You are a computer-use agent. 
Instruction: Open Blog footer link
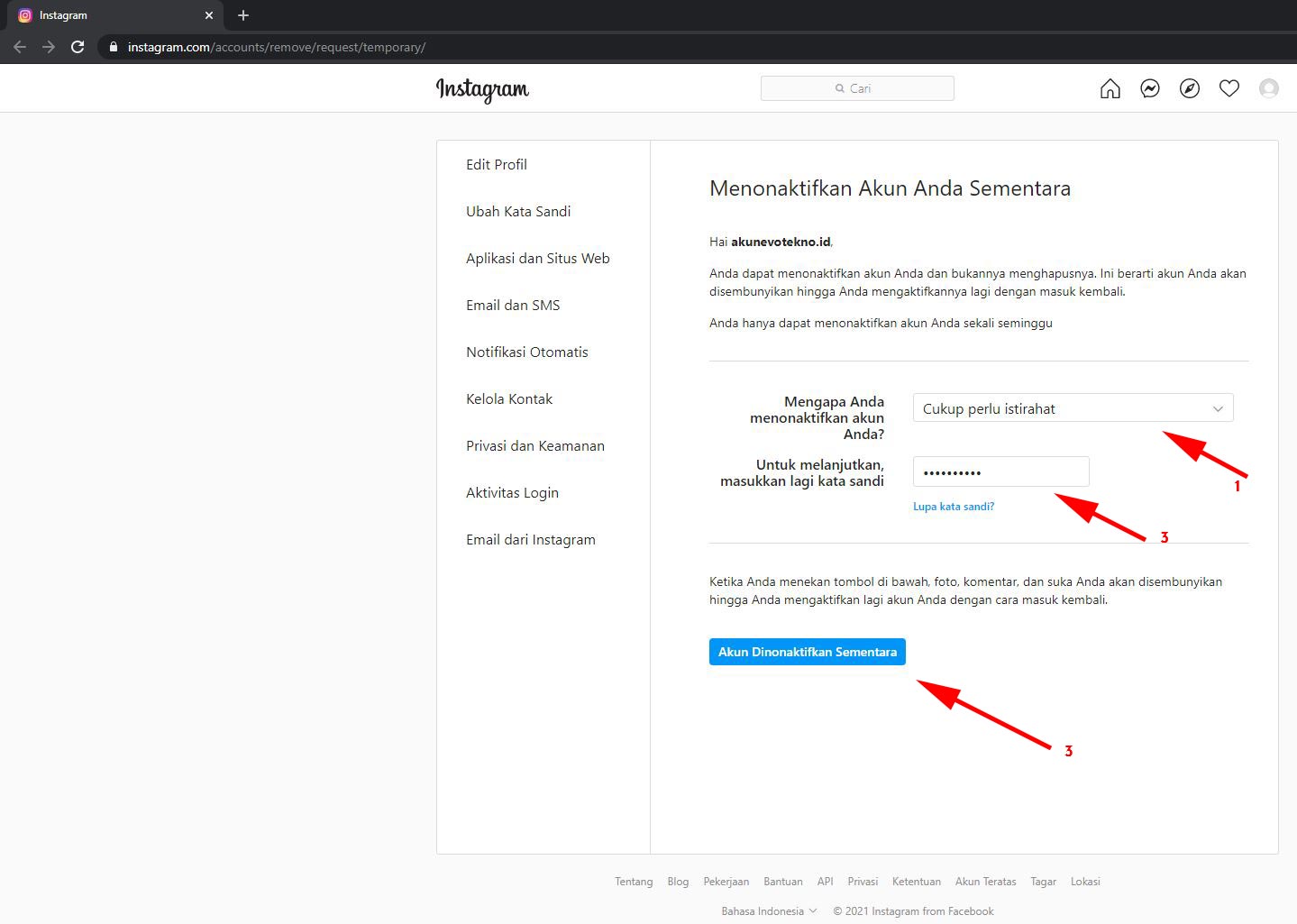tap(678, 882)
